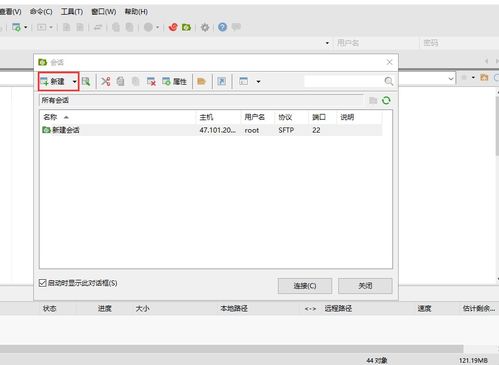Image resolution: width=499 pixels, height=365 pixels.
Task: Click the 连接(C) connect button
Action: pos(305,286)
